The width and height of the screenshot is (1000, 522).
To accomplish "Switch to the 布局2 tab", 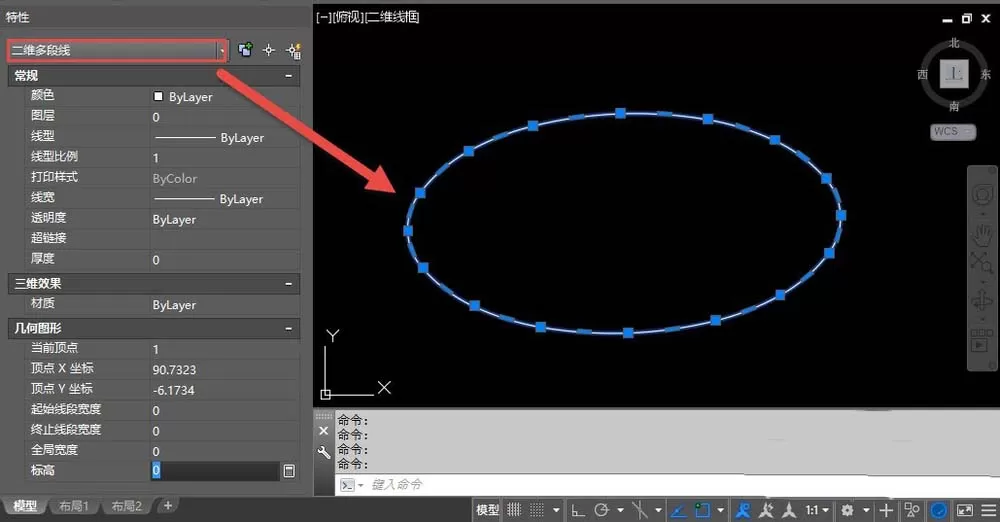I will pos(126,506).
